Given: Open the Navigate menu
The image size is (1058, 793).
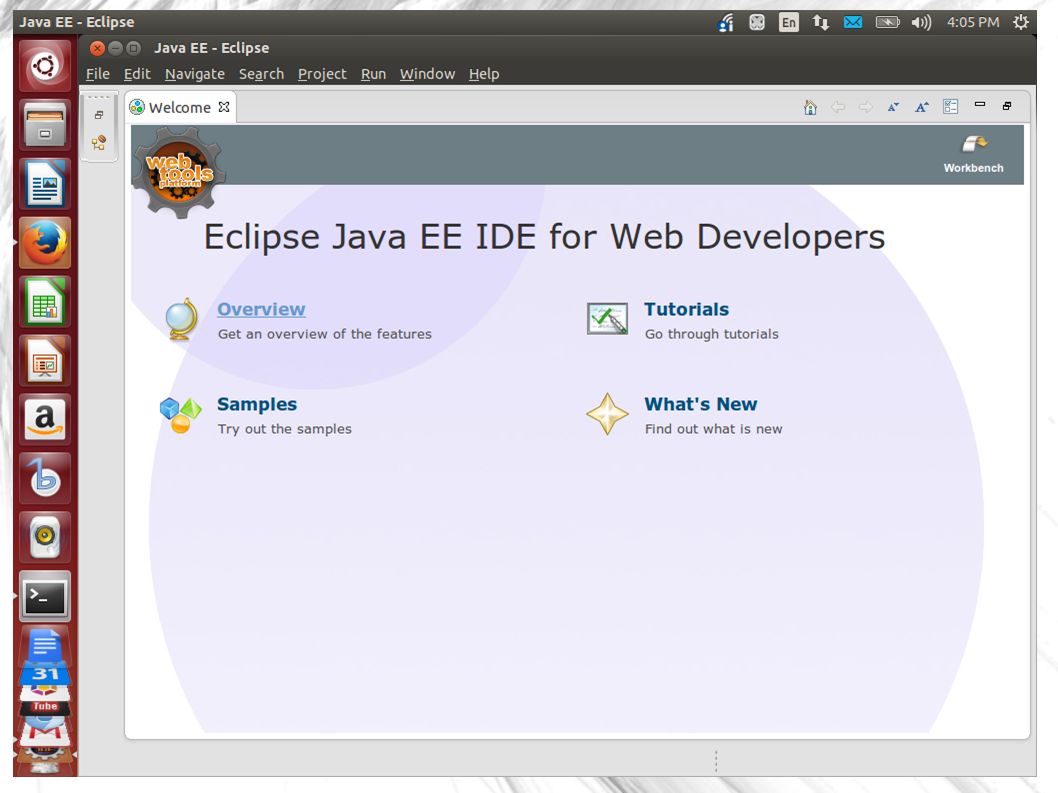Looking at the screenshot, I should tap(195, 74).
